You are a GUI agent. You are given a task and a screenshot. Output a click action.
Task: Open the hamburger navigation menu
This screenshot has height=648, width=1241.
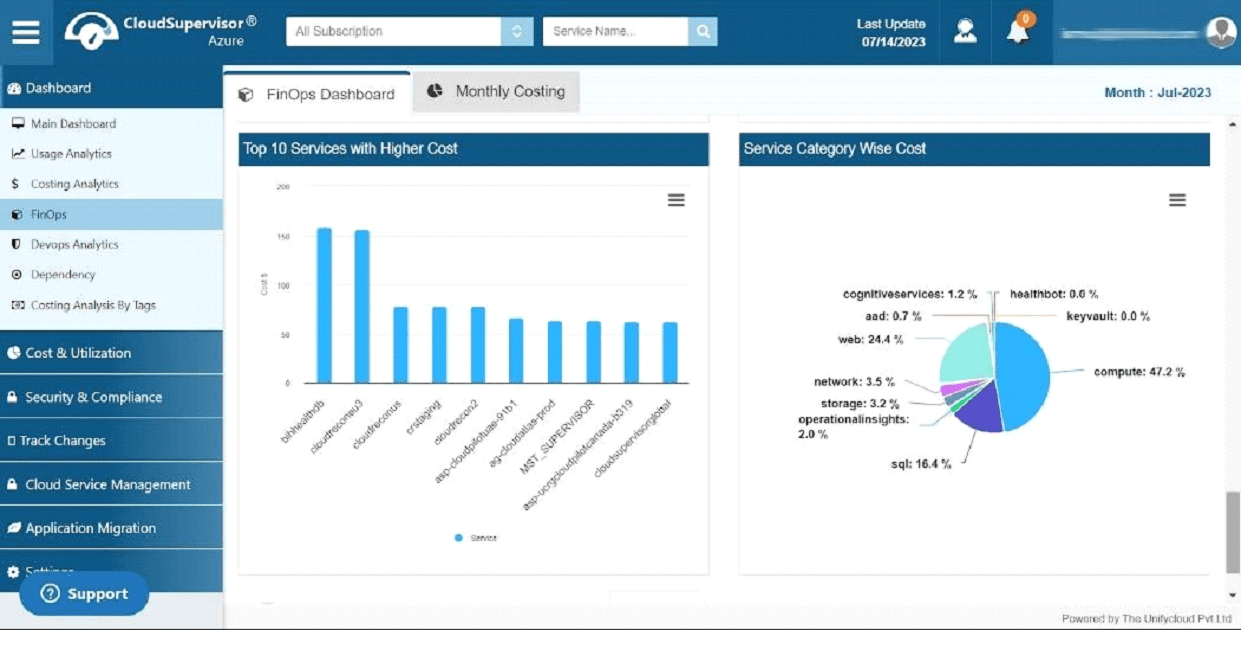[26, 32]
